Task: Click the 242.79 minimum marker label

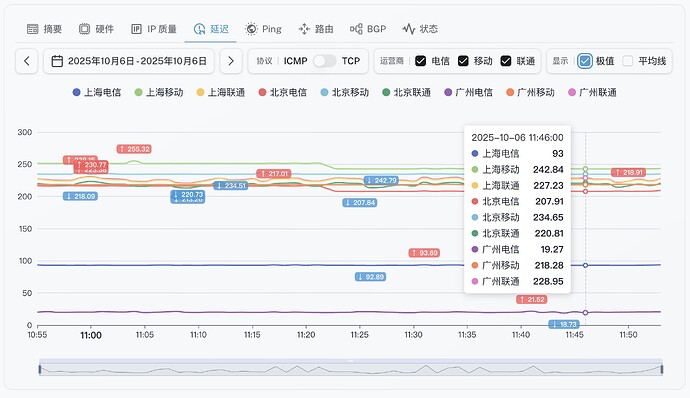Action: tap(382, 181)
